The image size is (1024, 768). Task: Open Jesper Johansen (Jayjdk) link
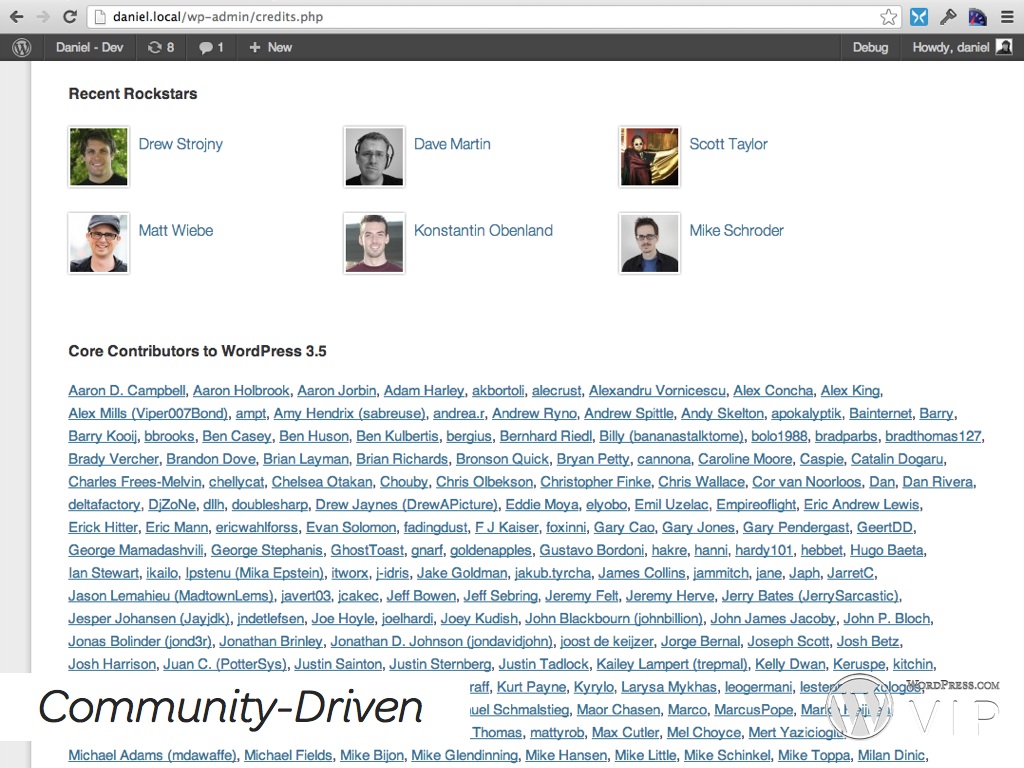(x=150, y=619)
